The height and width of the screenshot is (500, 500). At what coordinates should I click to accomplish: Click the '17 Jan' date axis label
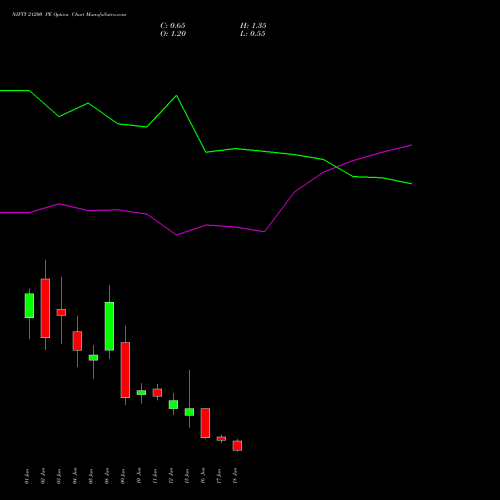(x=219, y=476)
